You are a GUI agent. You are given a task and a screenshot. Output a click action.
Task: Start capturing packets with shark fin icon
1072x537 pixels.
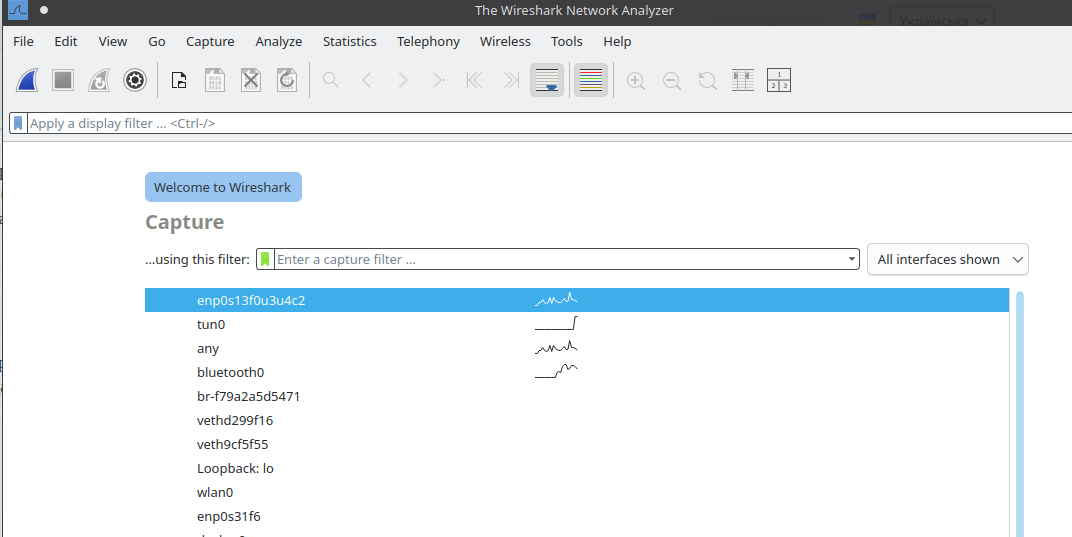27,81
